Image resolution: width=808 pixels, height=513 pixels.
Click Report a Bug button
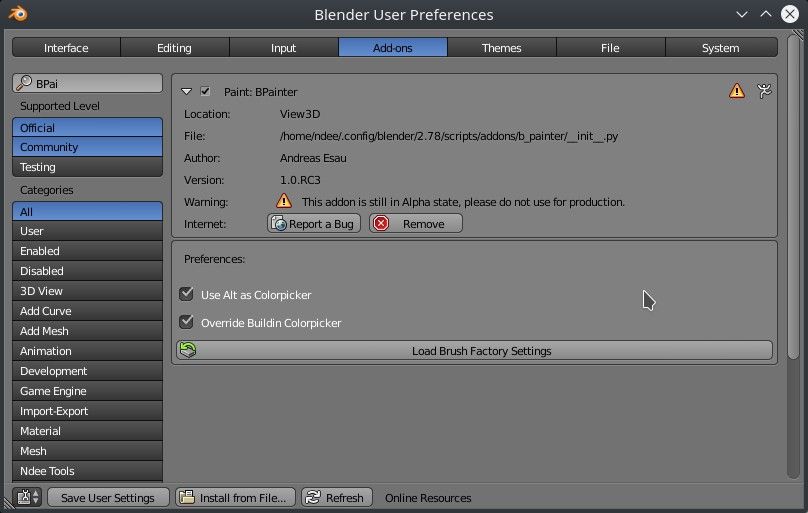[314, 224]
